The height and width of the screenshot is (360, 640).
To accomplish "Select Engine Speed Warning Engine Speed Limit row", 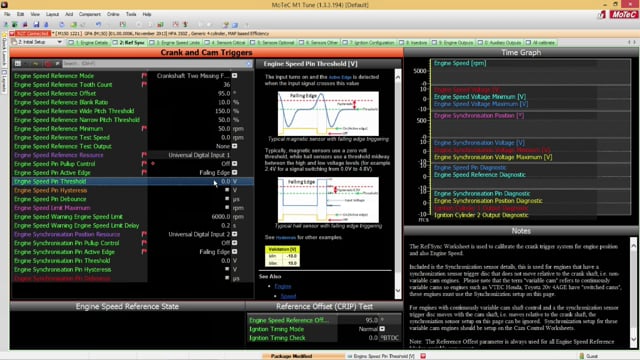I will [x=133, y=217].
